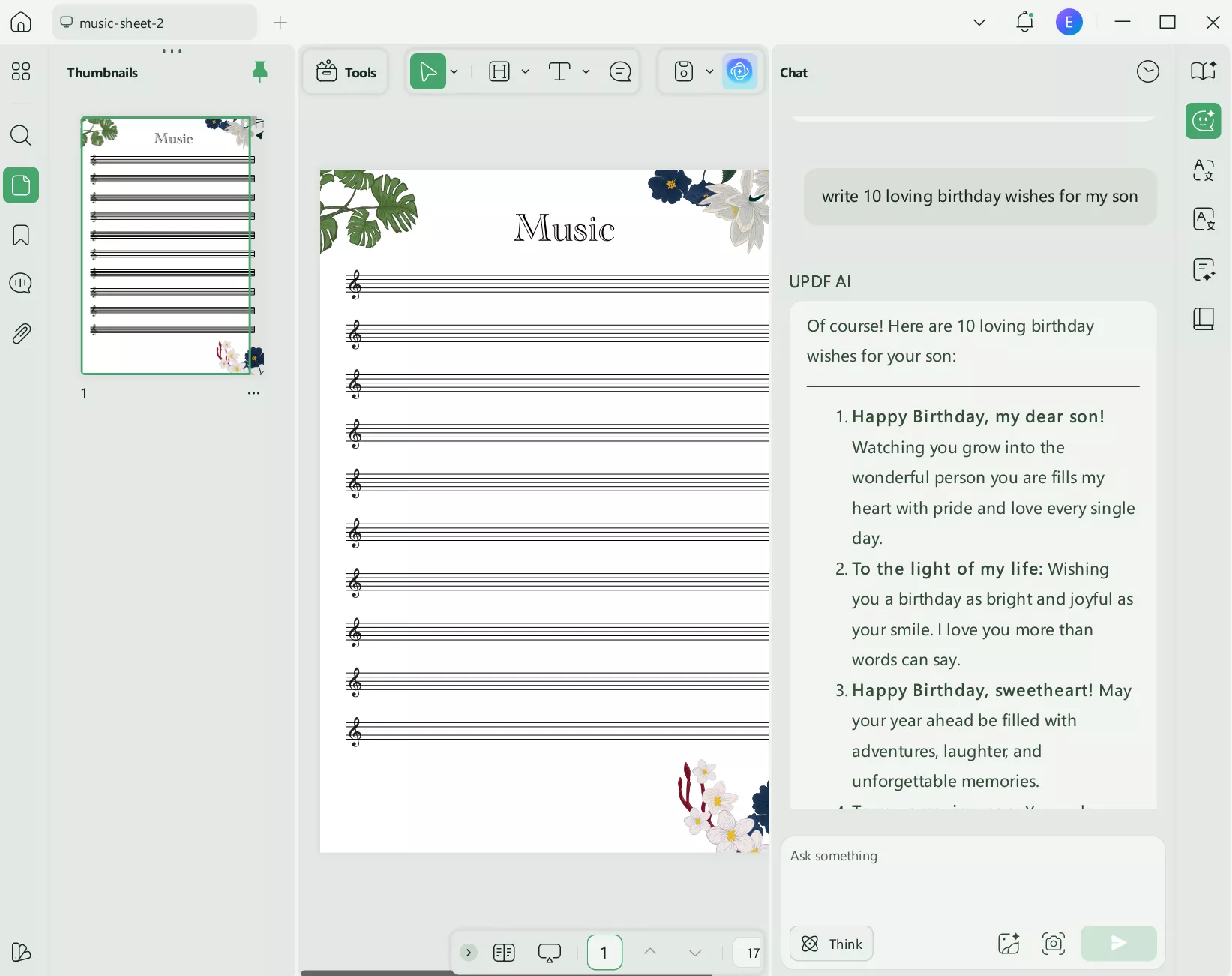This screenshot has height=976, width=1232.
Task: Capture a screenshot with camera icon
Action: coord(1054,944)
